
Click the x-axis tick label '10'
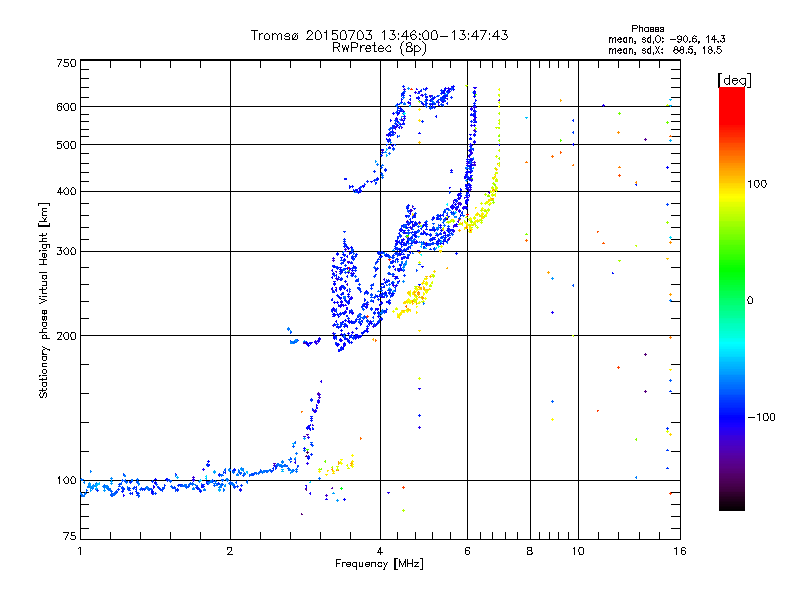coord(578,551)
